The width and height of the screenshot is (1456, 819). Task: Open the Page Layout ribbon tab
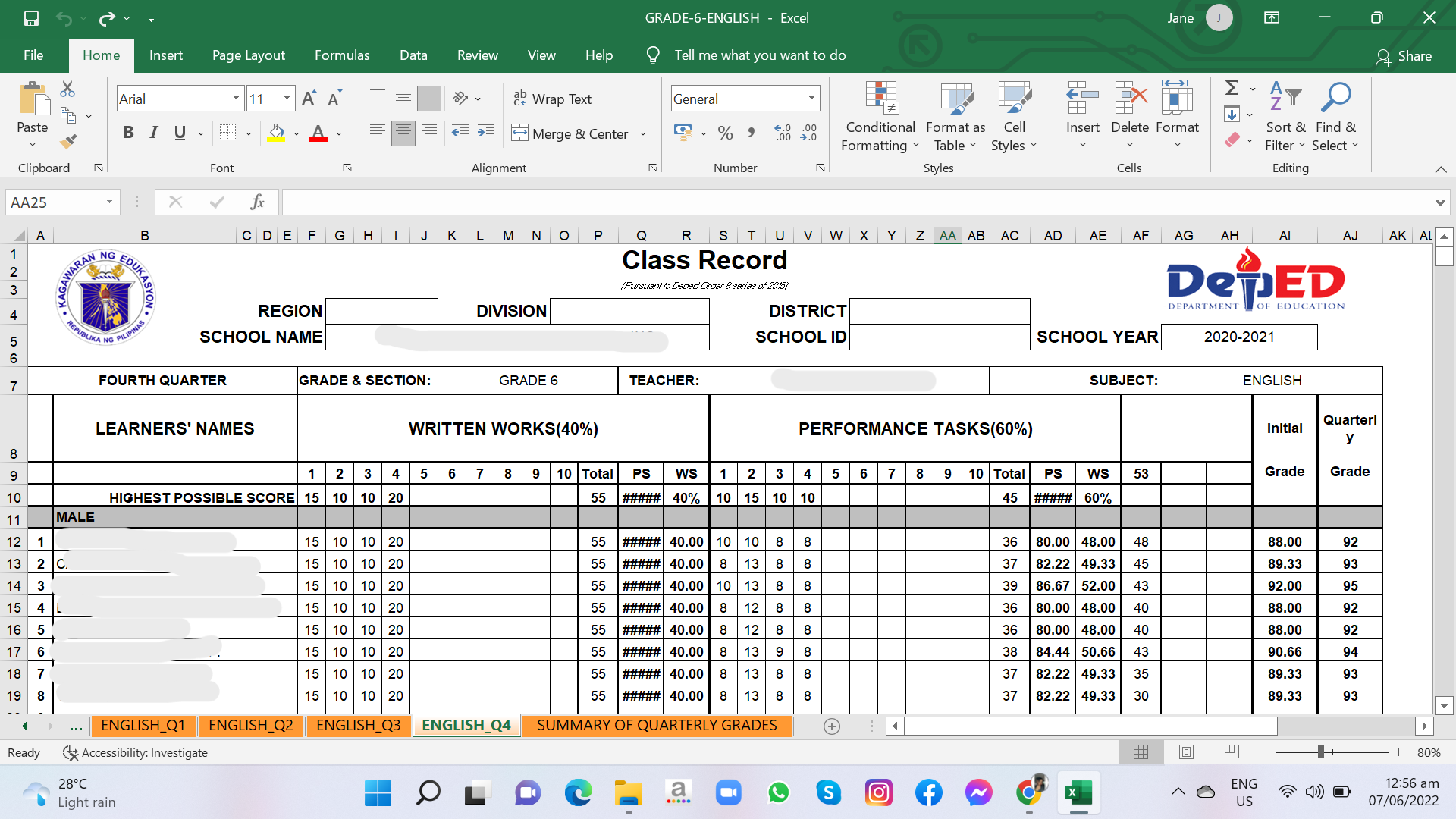point(248,55)
